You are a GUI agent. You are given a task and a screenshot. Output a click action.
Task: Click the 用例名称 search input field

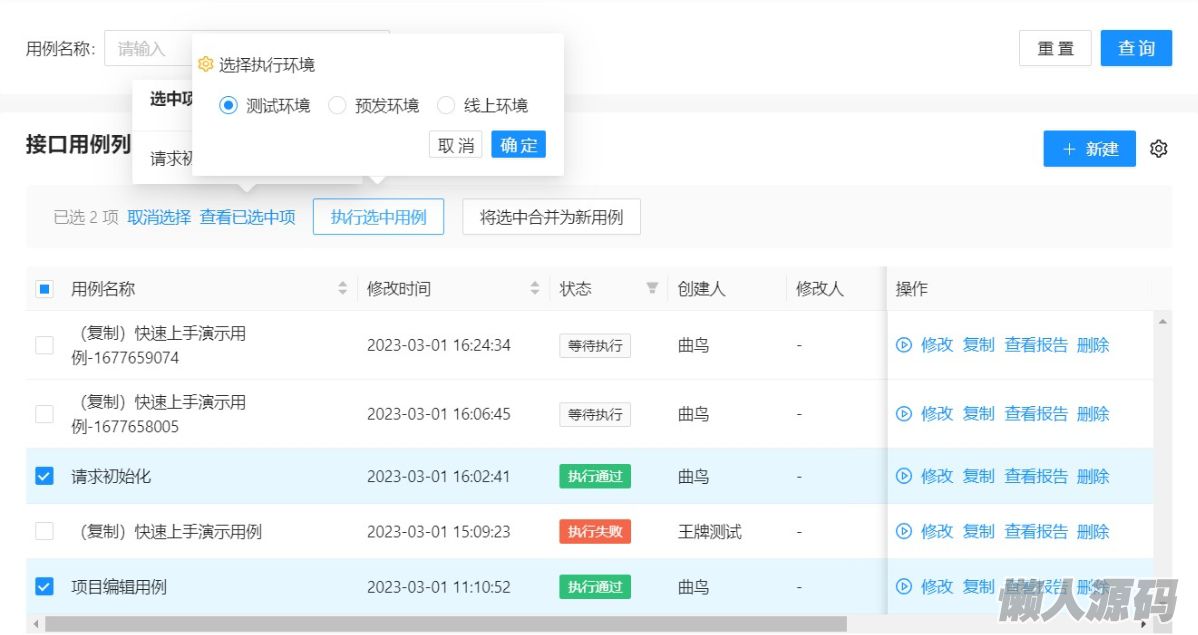click(x=150, y=48)
